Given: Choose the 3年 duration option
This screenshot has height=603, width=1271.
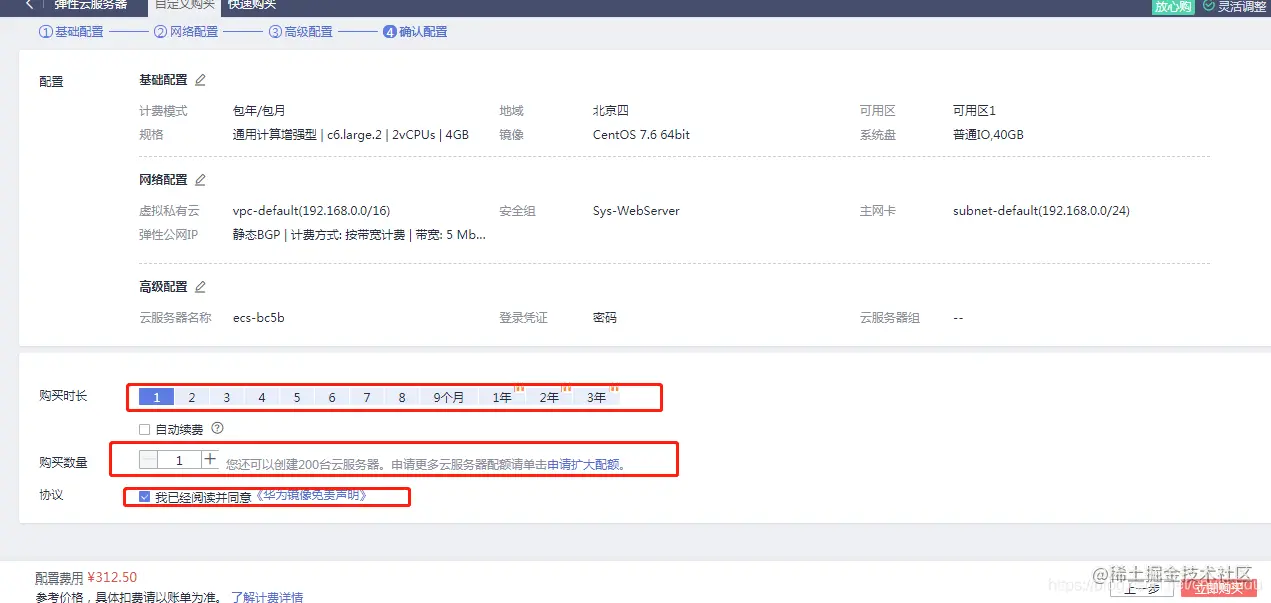Looking at the screenshot, I should click(x=596, y=397).
